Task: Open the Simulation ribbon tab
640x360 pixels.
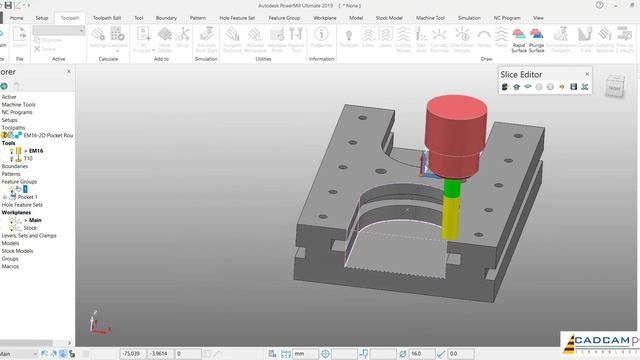Action: [x=469, y=18]
